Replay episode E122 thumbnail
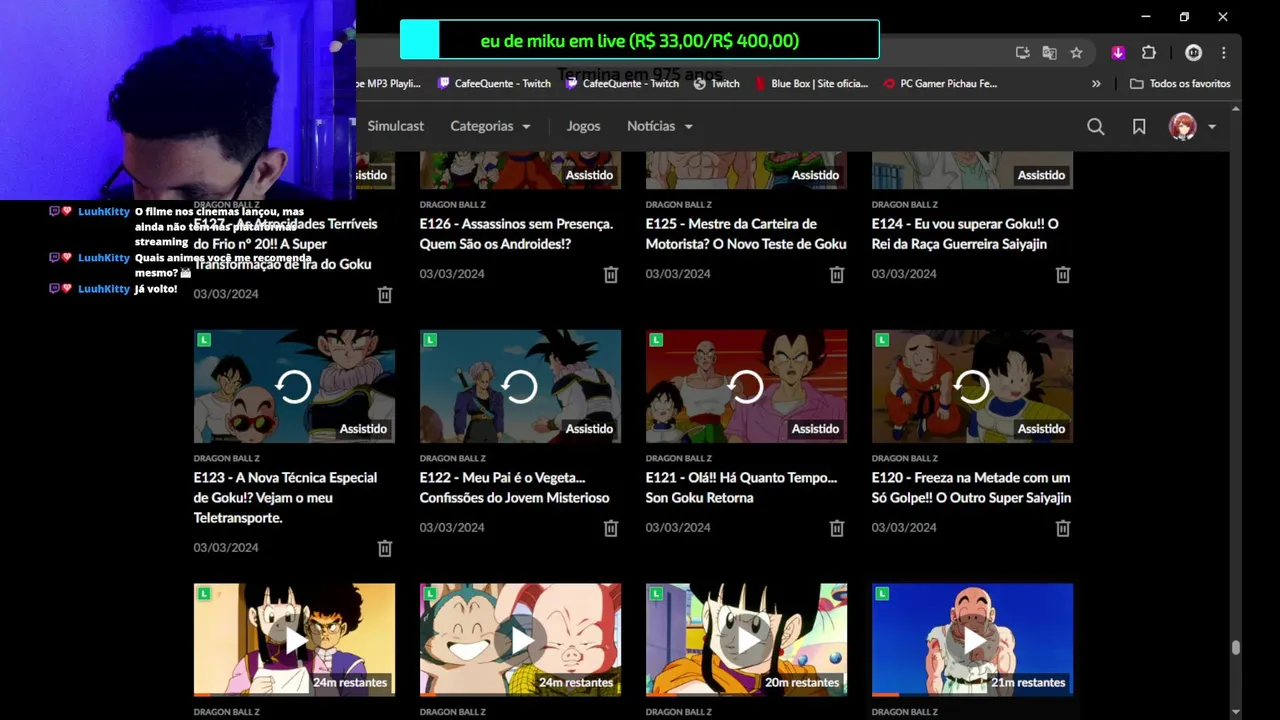1280x720 pixels. 520,386
